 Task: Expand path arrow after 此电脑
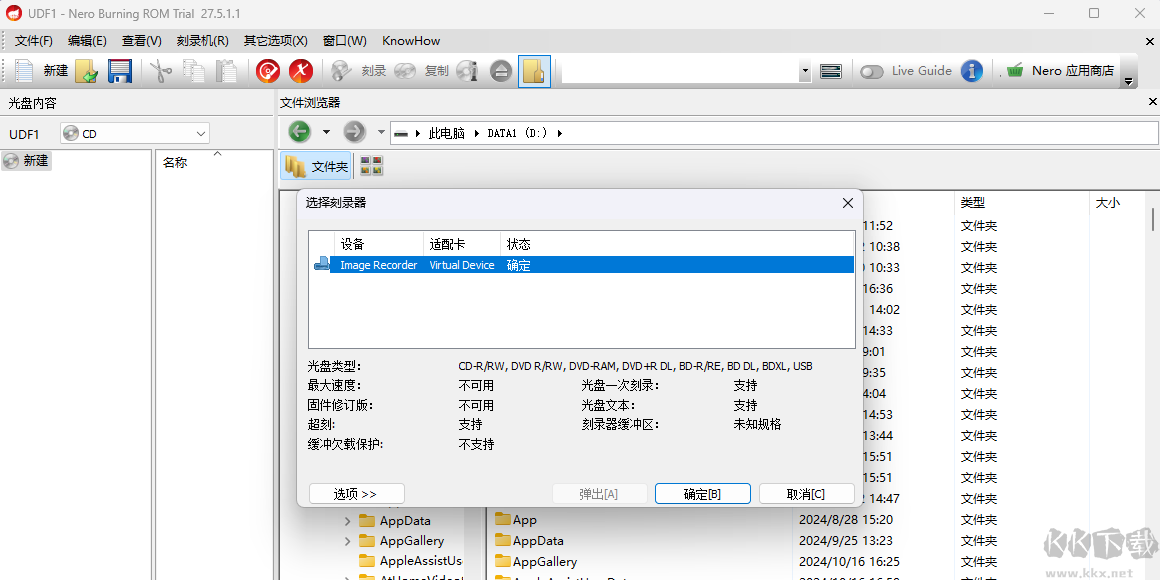pos(477,133)
